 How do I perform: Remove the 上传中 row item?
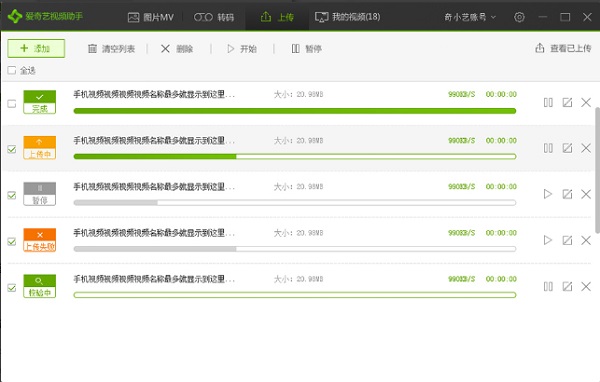[x=586, y=148]
